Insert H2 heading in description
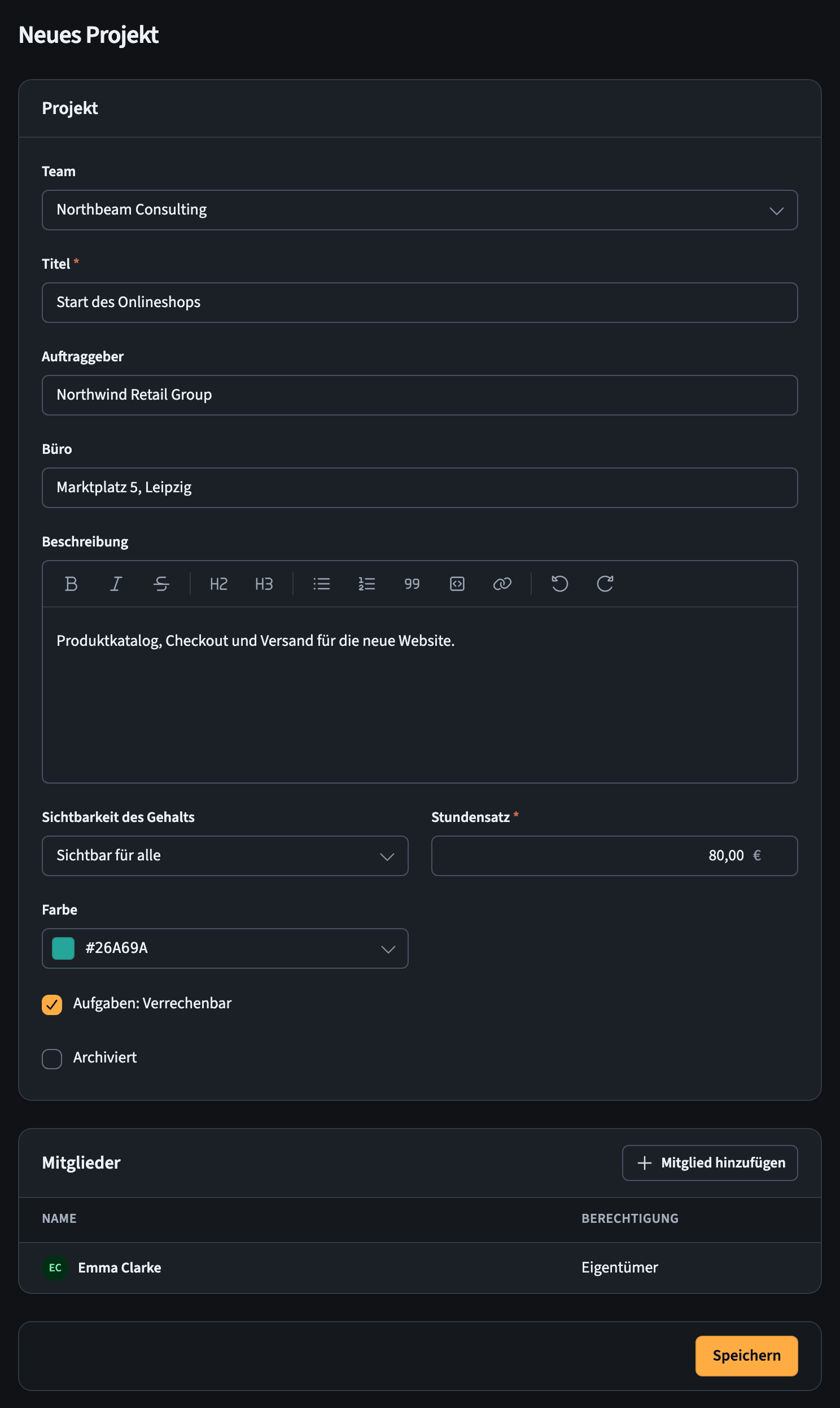Screen dimensions: 840x1408 (218, 583)
